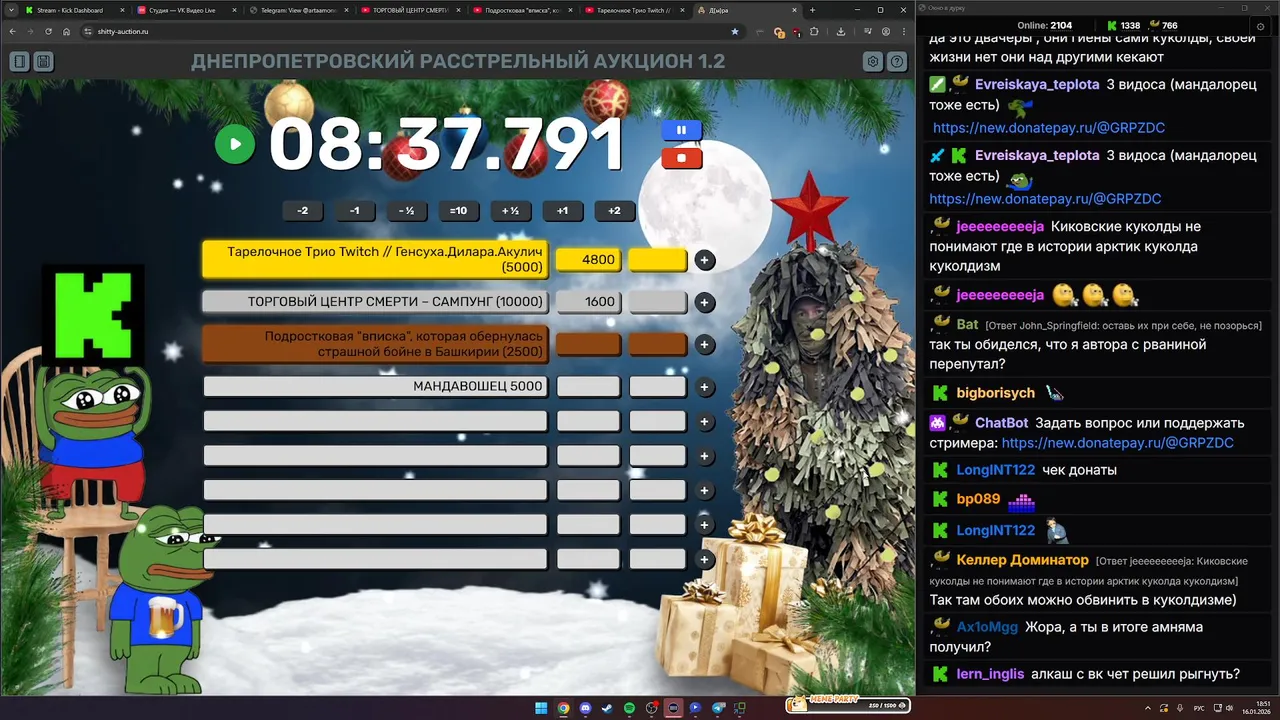This screenshot has height=720, width=1280.
Task: Select the Тарелочное Трио Twitch lot name field
Action: tap(375, 260)
